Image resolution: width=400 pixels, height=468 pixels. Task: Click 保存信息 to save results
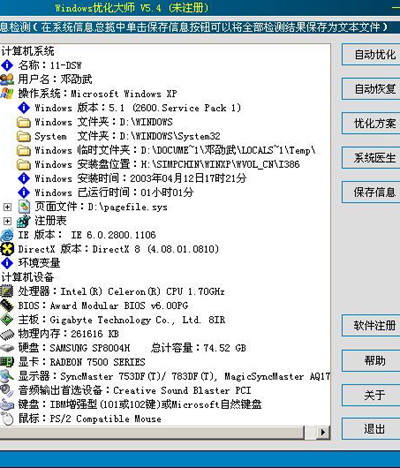pyautogui.click(x=371, y=192)
